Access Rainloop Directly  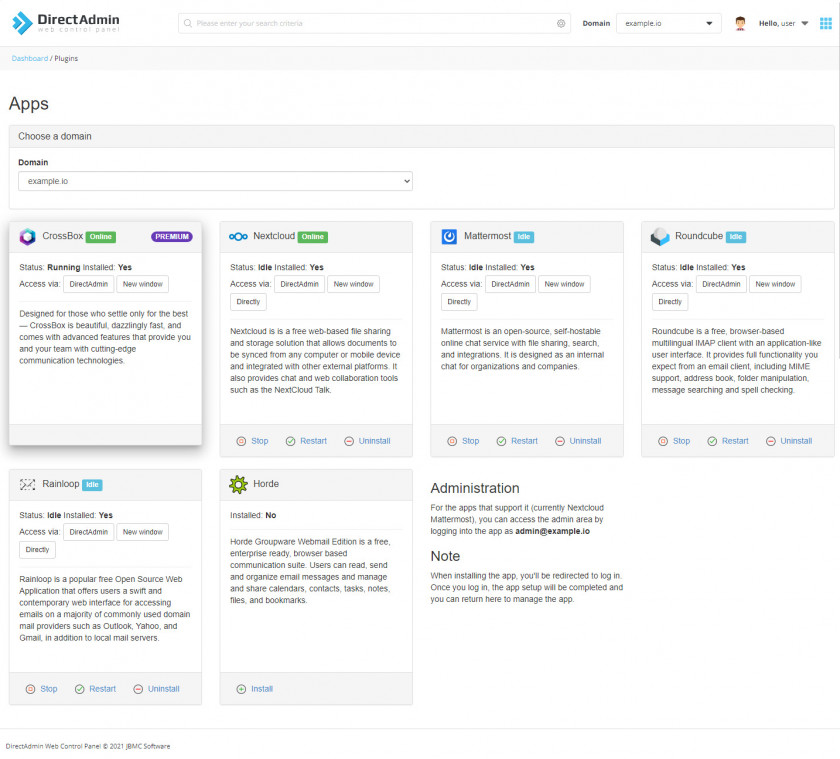pyautogui.click(x=37, y=550)
